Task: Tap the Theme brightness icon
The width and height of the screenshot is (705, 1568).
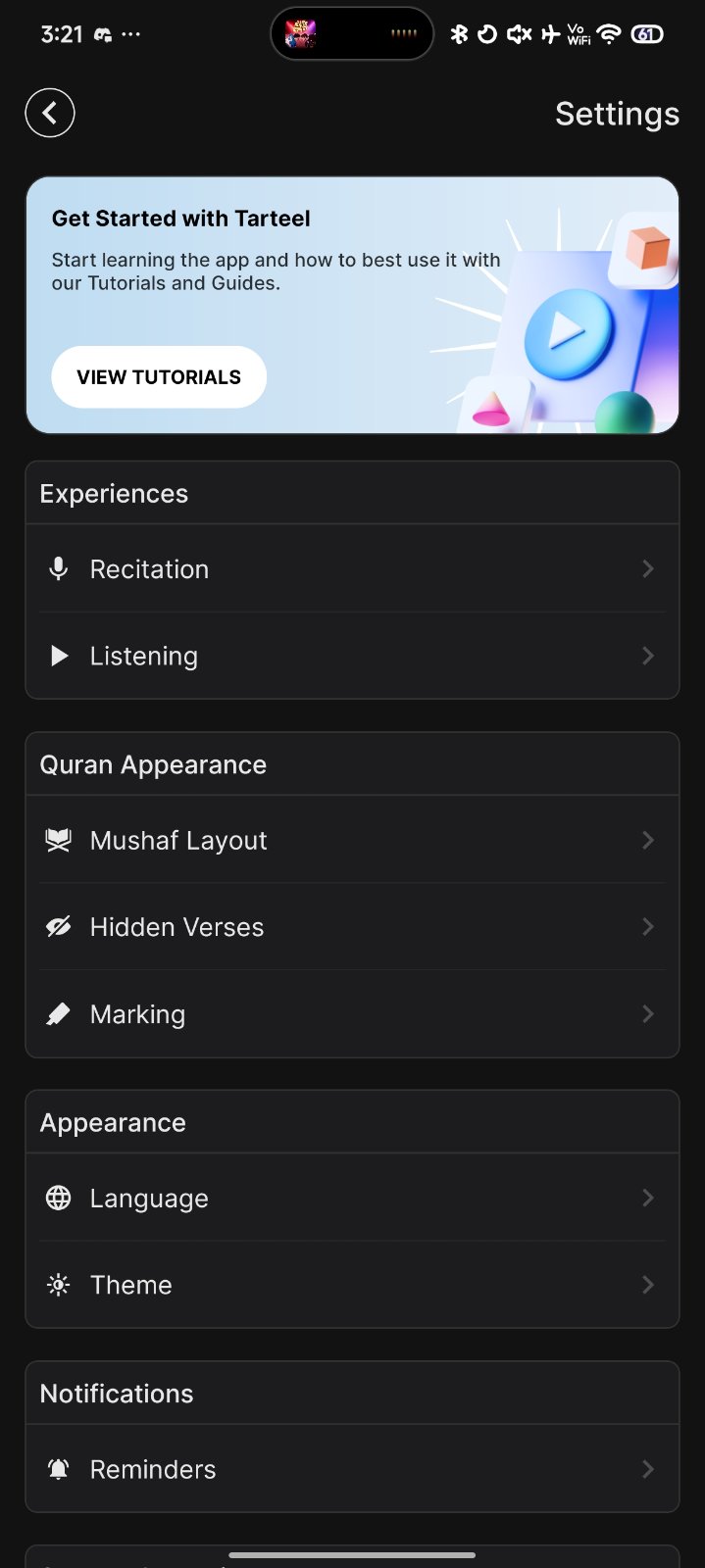Action: click(59, 1285)
